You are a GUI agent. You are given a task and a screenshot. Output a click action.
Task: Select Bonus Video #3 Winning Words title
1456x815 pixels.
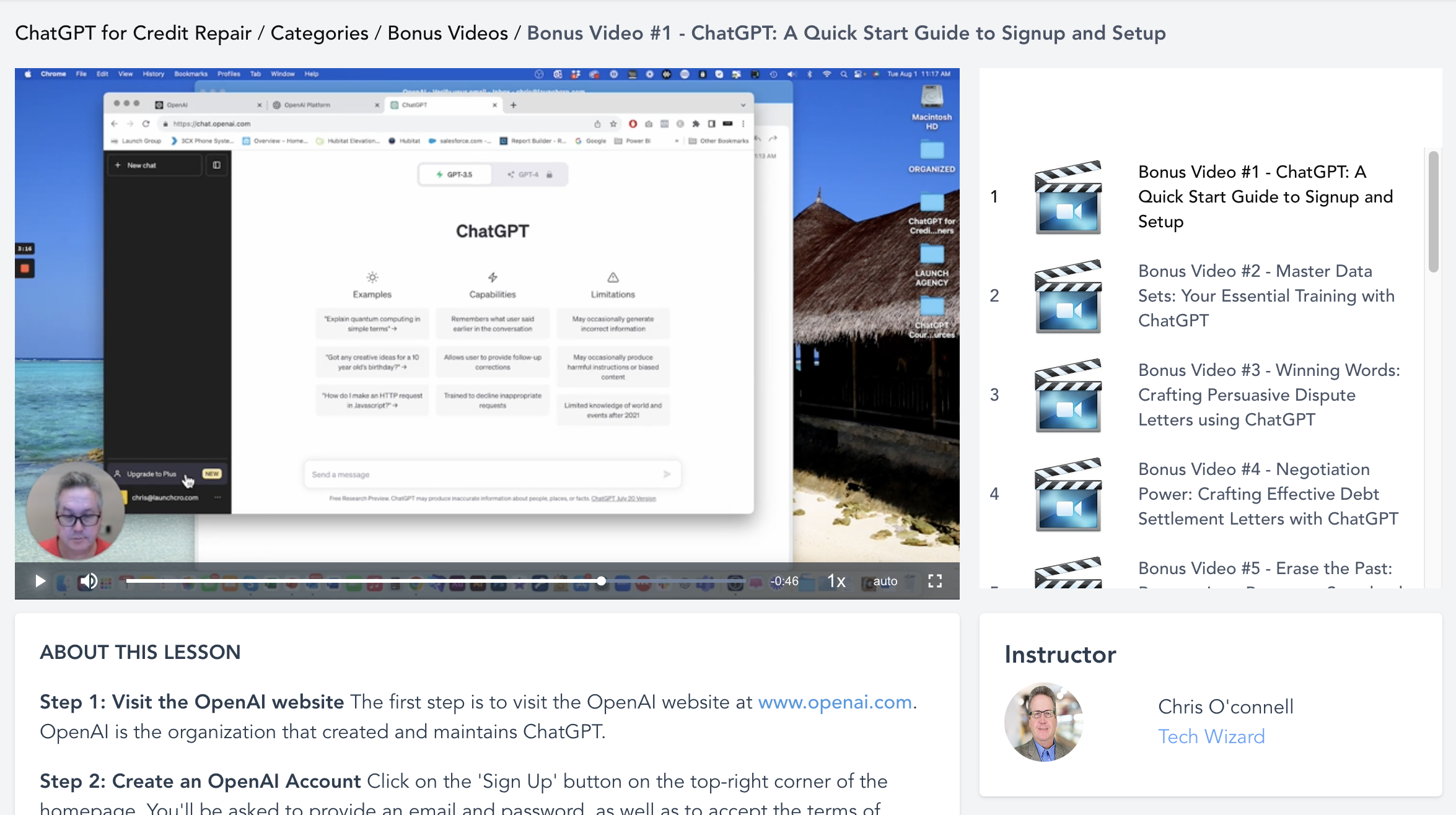(x=1269, y=394)
